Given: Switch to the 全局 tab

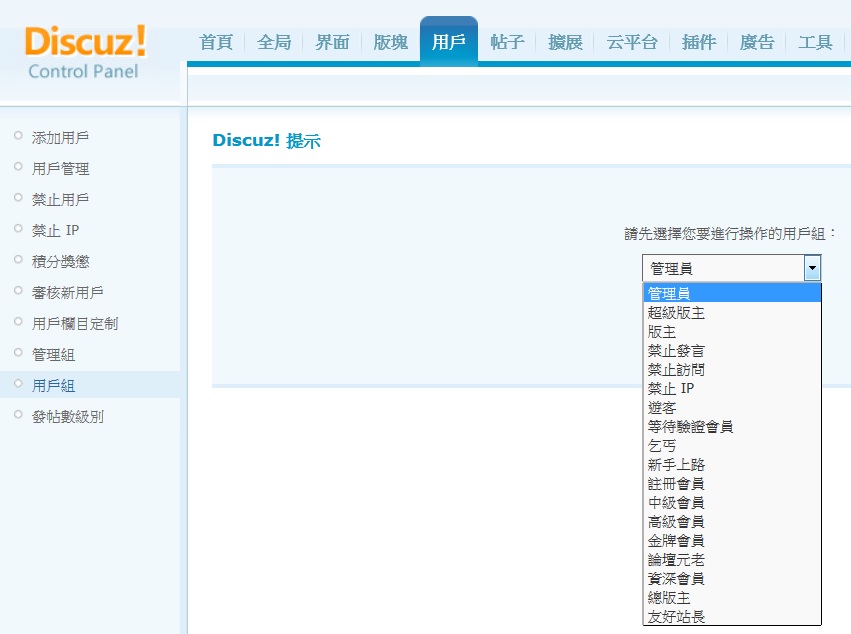Looking at the screenshot, I should pos(274,42).
